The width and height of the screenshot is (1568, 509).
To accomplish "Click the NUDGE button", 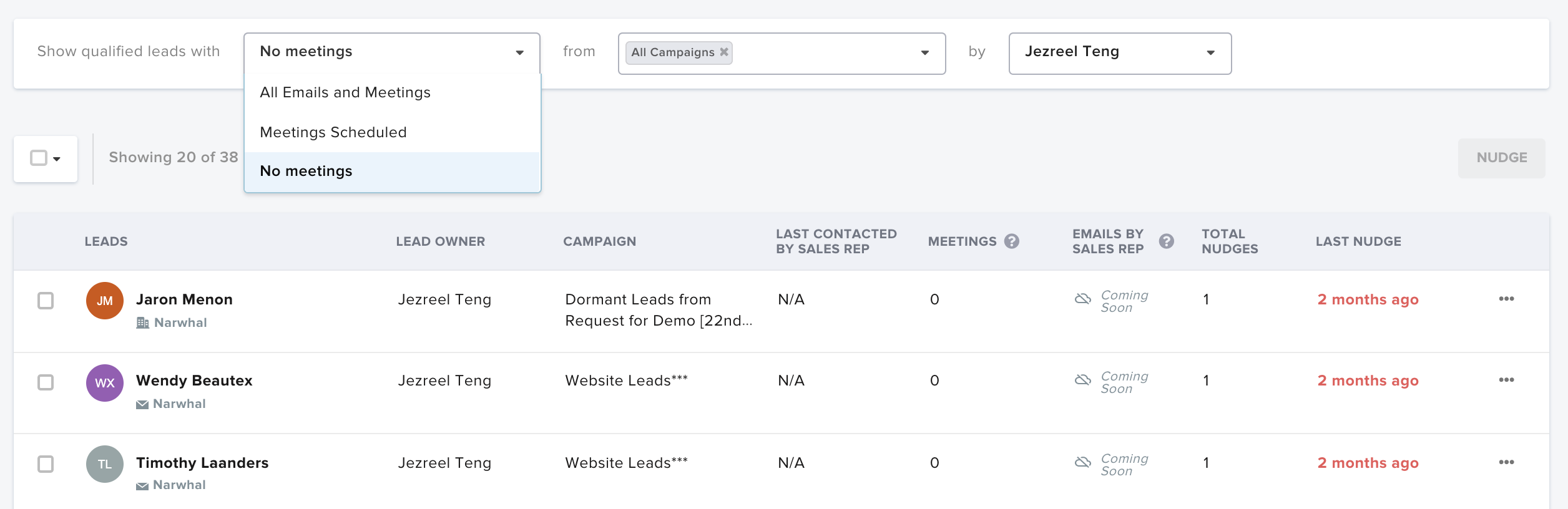I will (x=1502, y=158).
